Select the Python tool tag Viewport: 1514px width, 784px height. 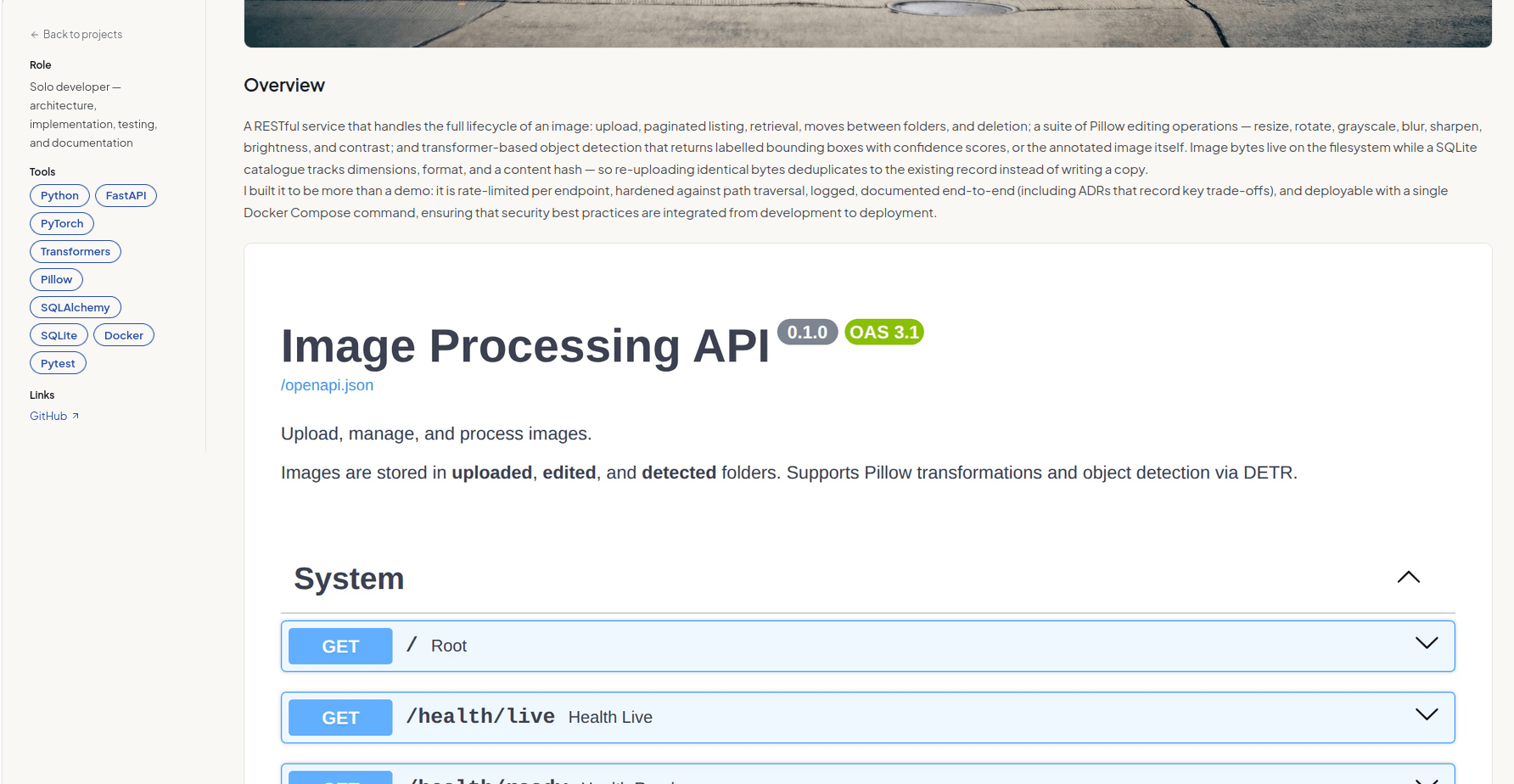point(59,196)
